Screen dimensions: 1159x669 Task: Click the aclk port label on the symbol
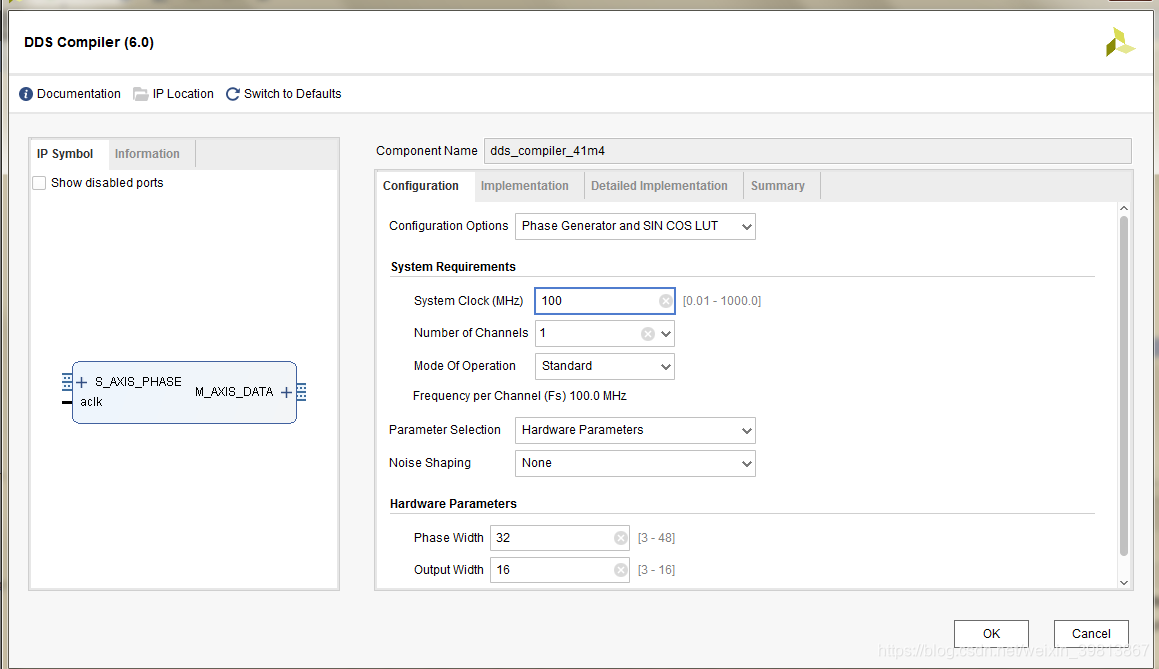(91, 401)
